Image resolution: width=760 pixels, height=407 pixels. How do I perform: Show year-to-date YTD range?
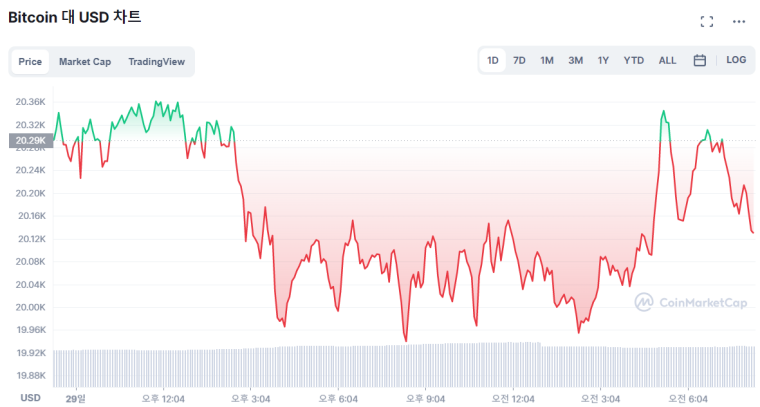click(634, 60)
